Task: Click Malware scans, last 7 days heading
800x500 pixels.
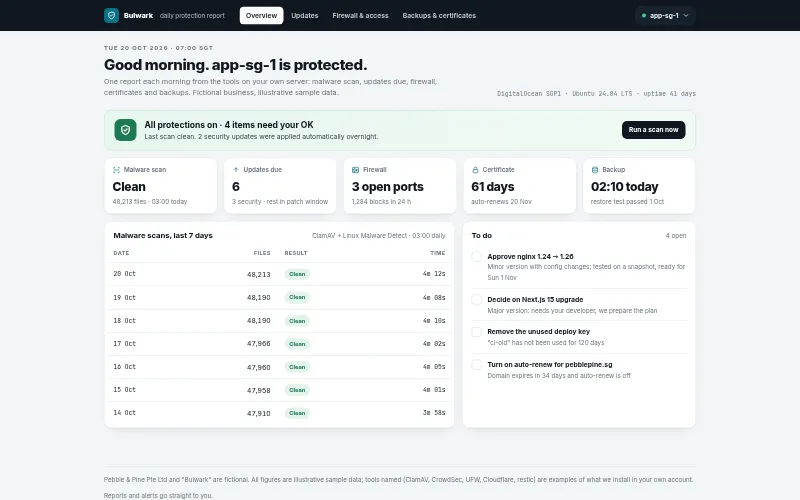Action: pyautogui.click(x=163, y=236)
